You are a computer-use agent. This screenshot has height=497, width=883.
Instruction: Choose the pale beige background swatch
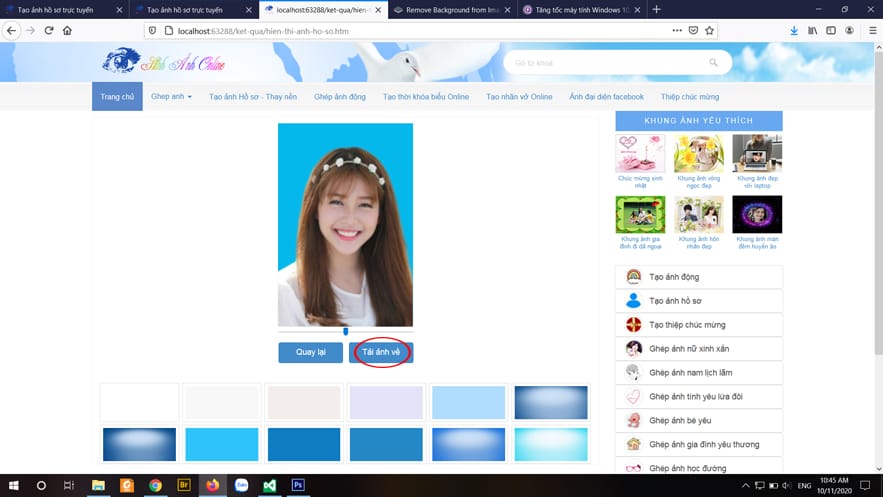coord(304,402)
